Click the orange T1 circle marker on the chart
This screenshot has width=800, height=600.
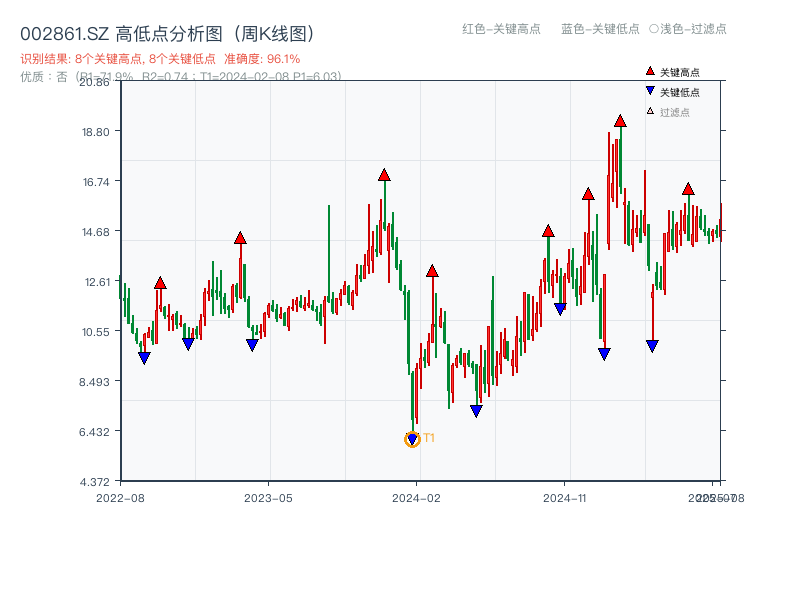point(412,438)
